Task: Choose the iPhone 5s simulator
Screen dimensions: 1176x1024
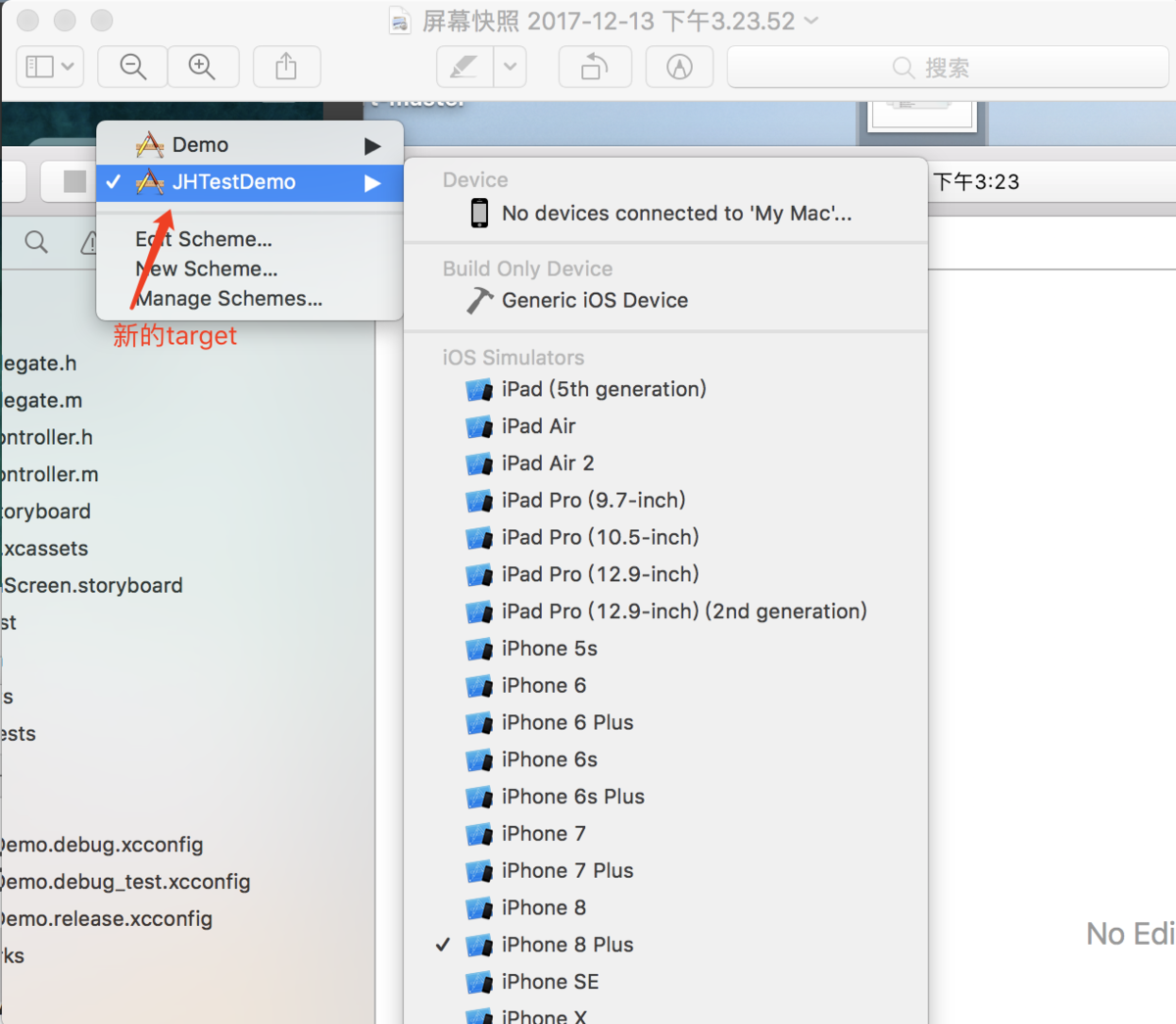Action: pyautogui.click(x=665, y=649)
